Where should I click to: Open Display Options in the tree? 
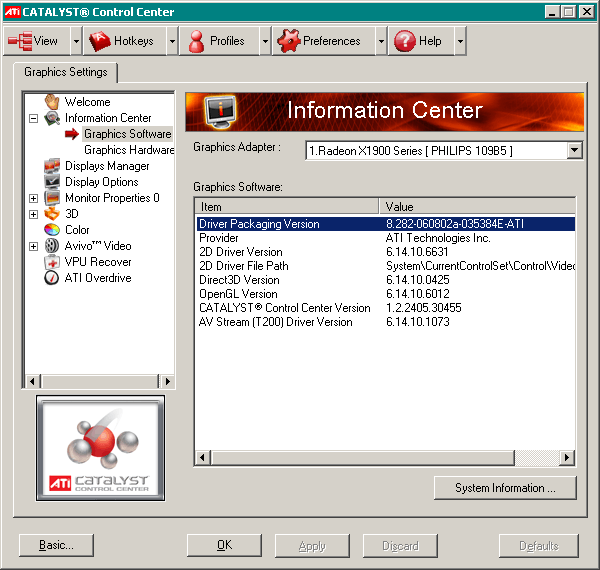click(102, 182)
